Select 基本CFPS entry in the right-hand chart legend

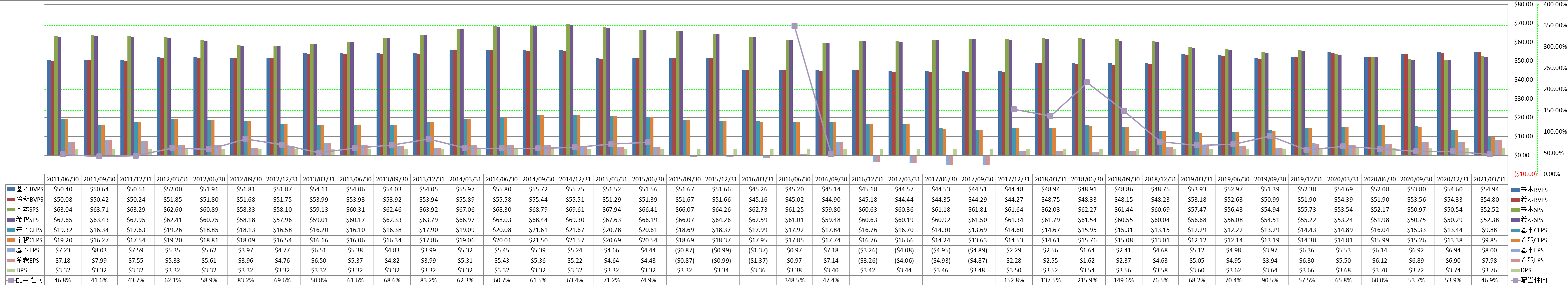coord(1529,230)
